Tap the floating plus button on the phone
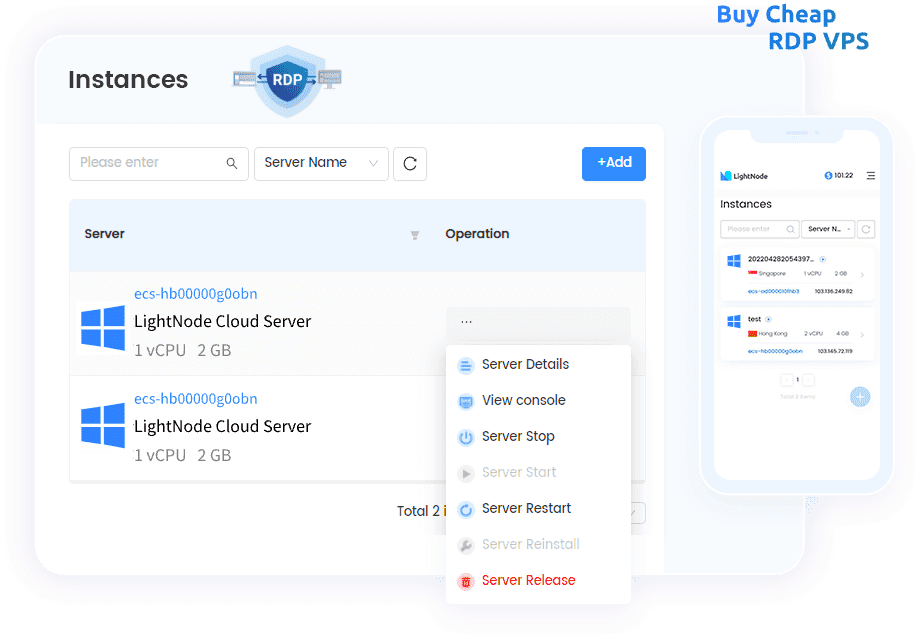The height and width of the screenshot is (639, 920). [860, 397]
